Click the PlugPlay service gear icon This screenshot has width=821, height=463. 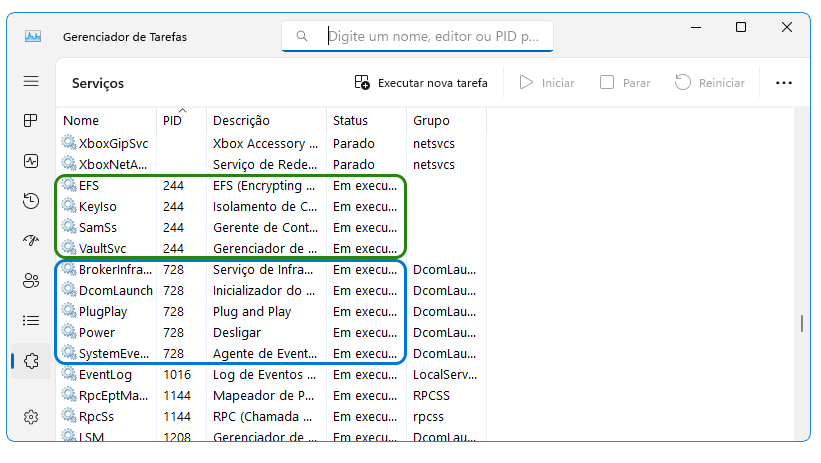(69, 310)
